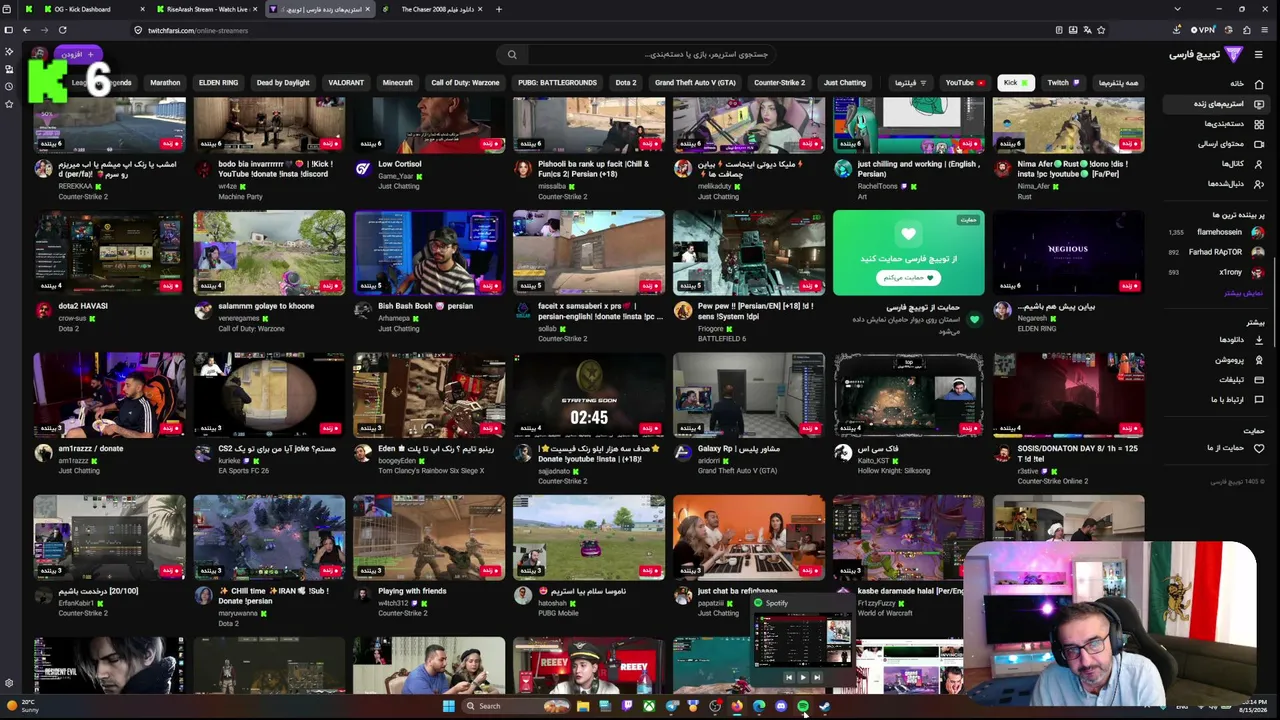Click the Spotify icon in the taskbar
Viewport: 1280px width, 720px height.
(803, 706)
